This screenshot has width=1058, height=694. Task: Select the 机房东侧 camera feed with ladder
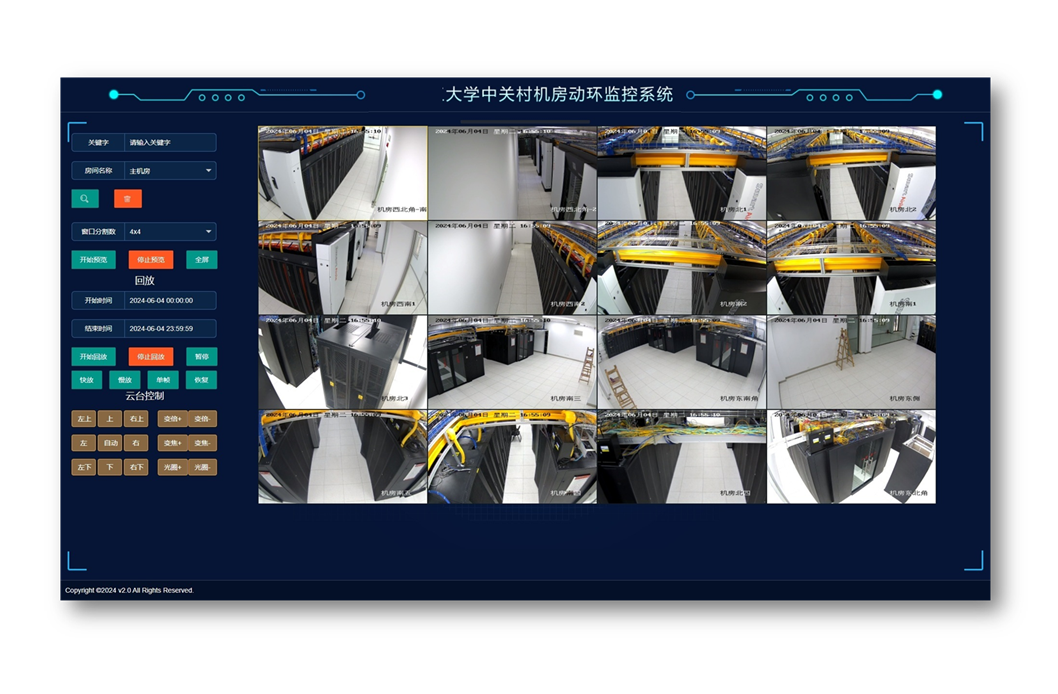851,362
